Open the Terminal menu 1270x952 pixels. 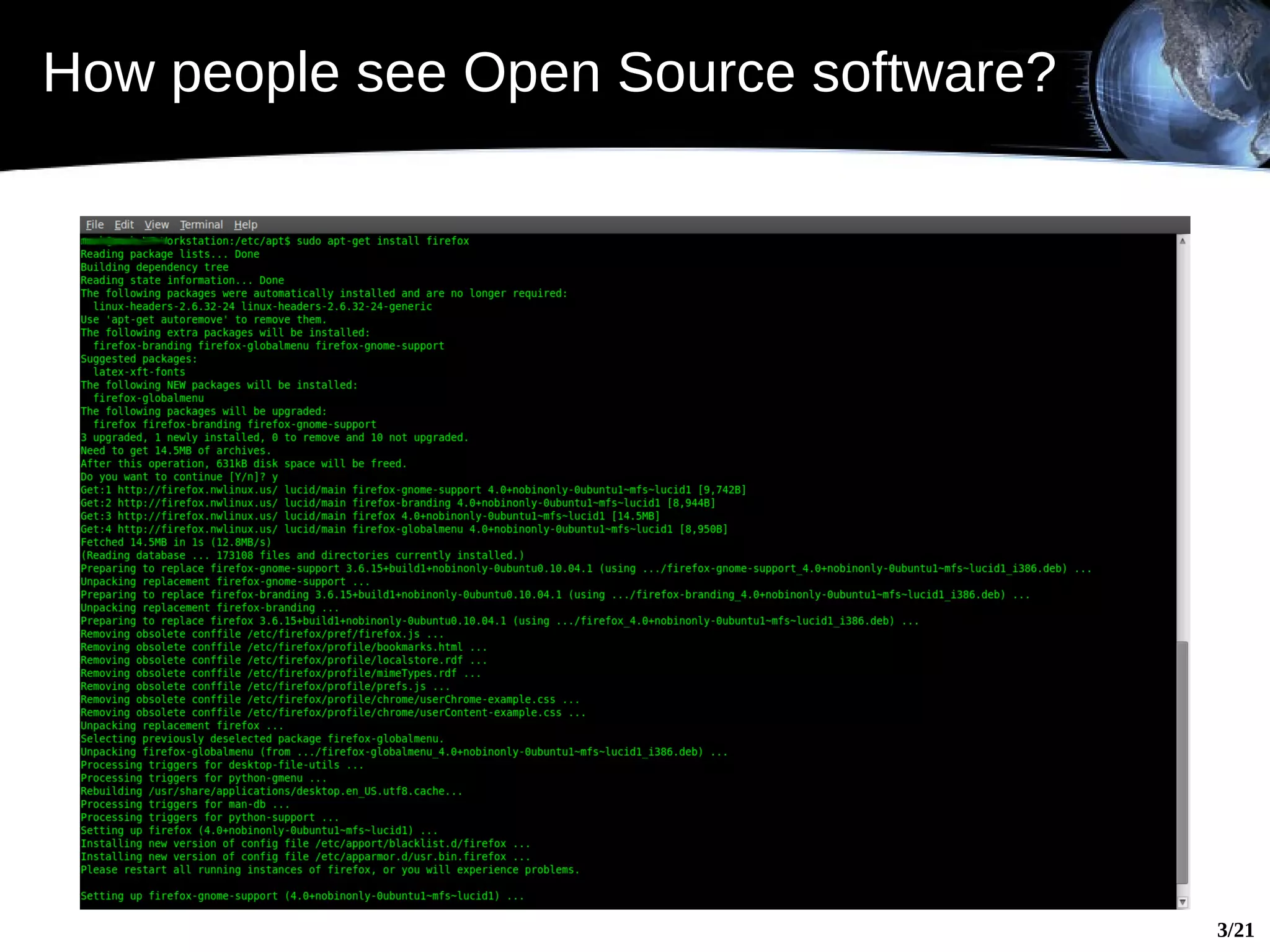[x=201, y=225]
